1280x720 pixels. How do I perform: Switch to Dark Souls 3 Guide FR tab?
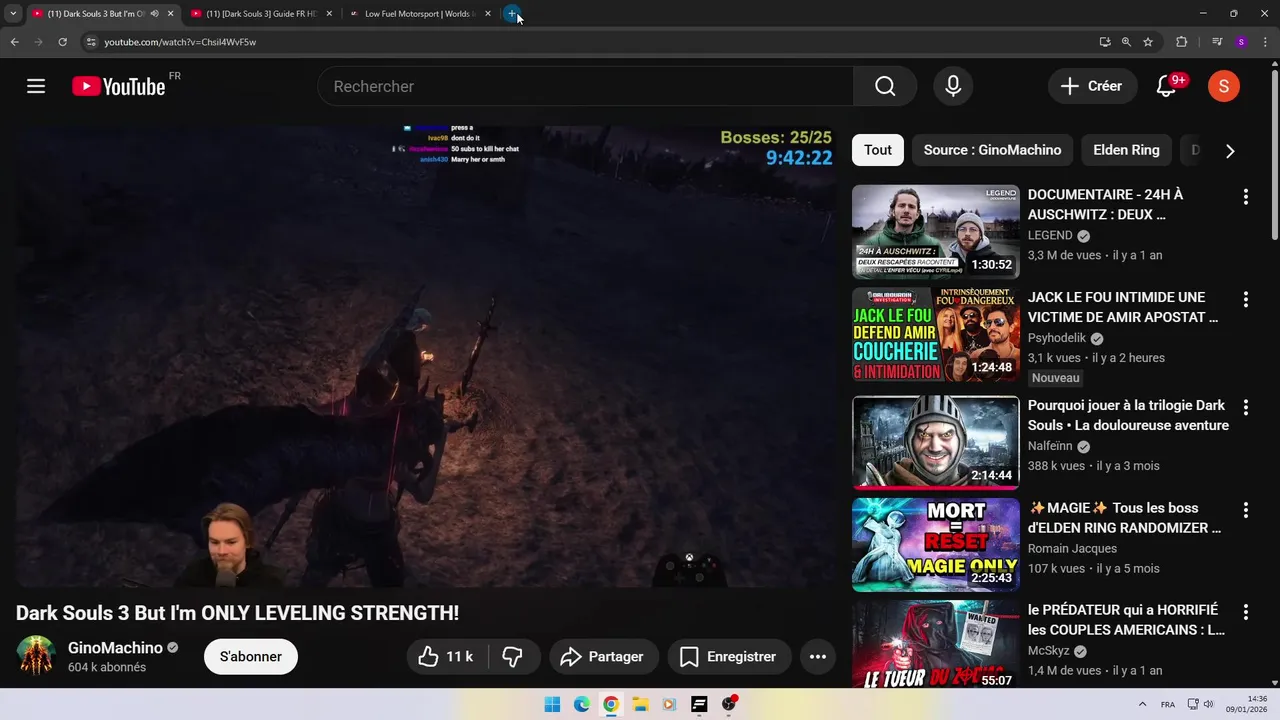pos(260,14)
